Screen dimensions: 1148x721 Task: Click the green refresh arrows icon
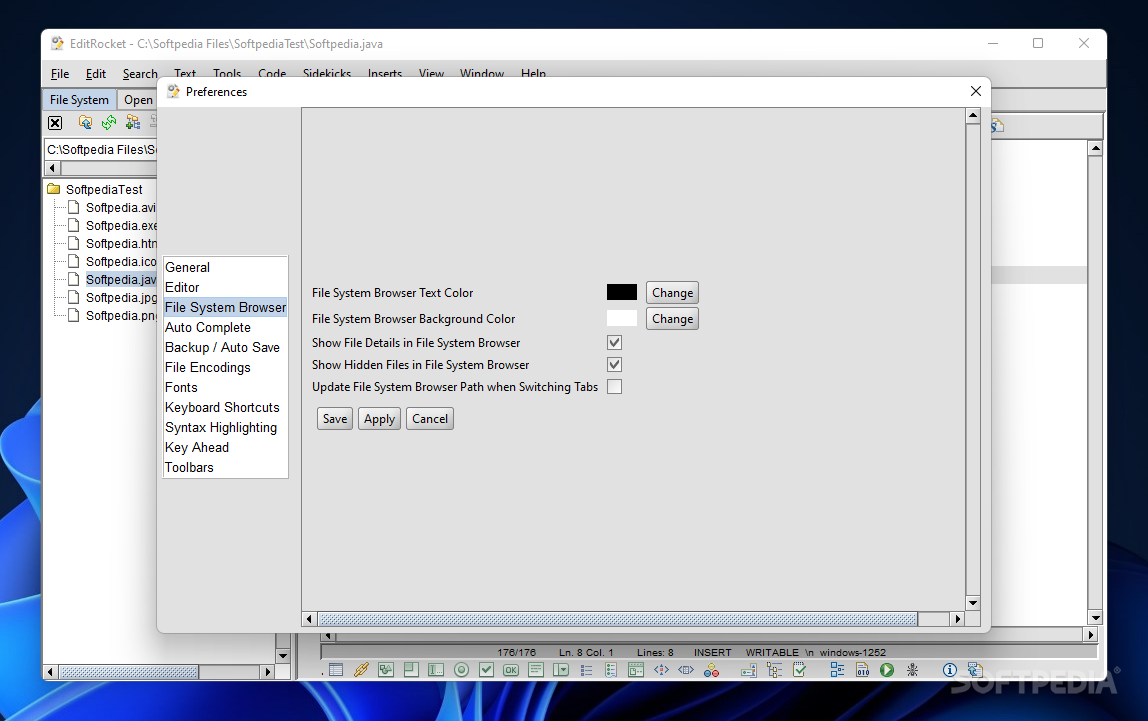[109, 122]
